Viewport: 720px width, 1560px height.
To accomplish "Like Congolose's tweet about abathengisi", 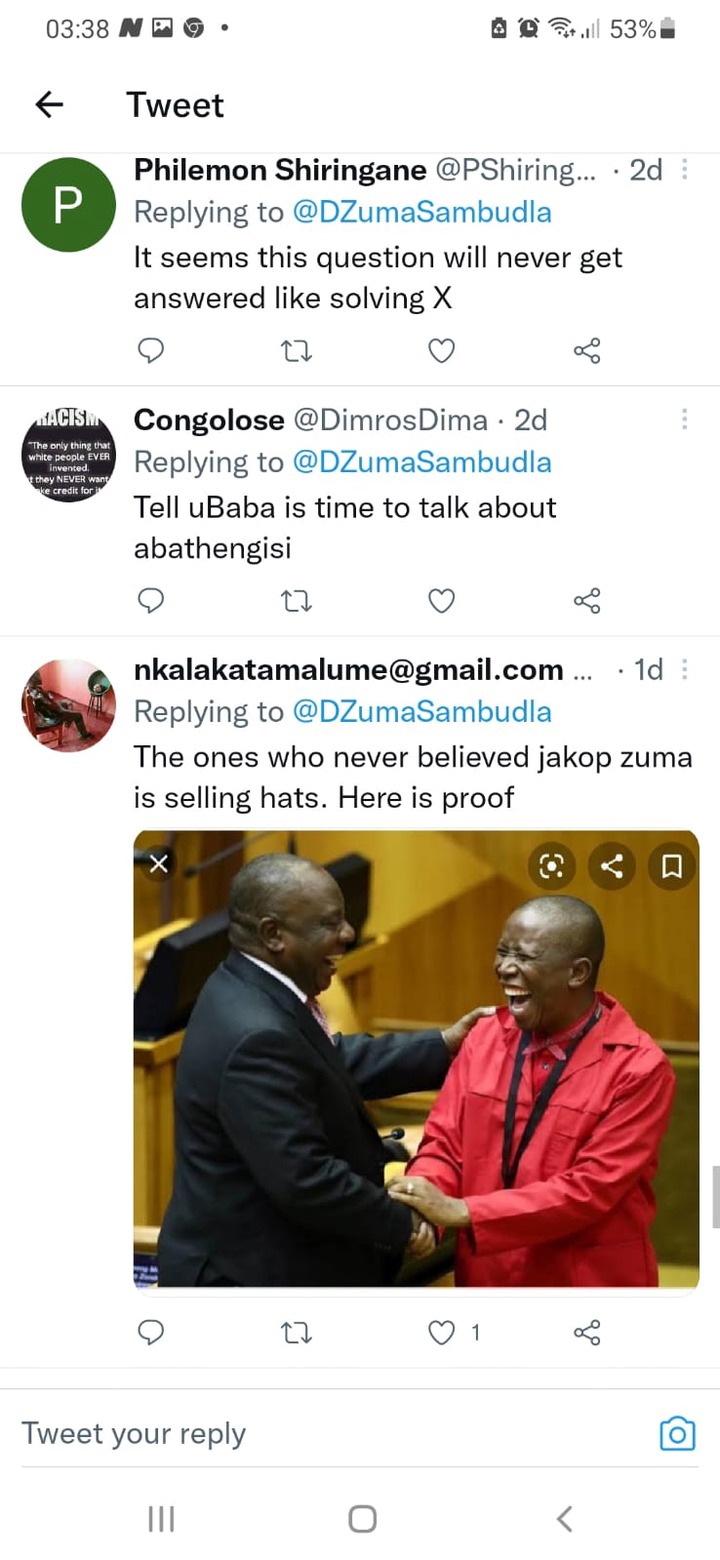I will (x=441, y=600).
